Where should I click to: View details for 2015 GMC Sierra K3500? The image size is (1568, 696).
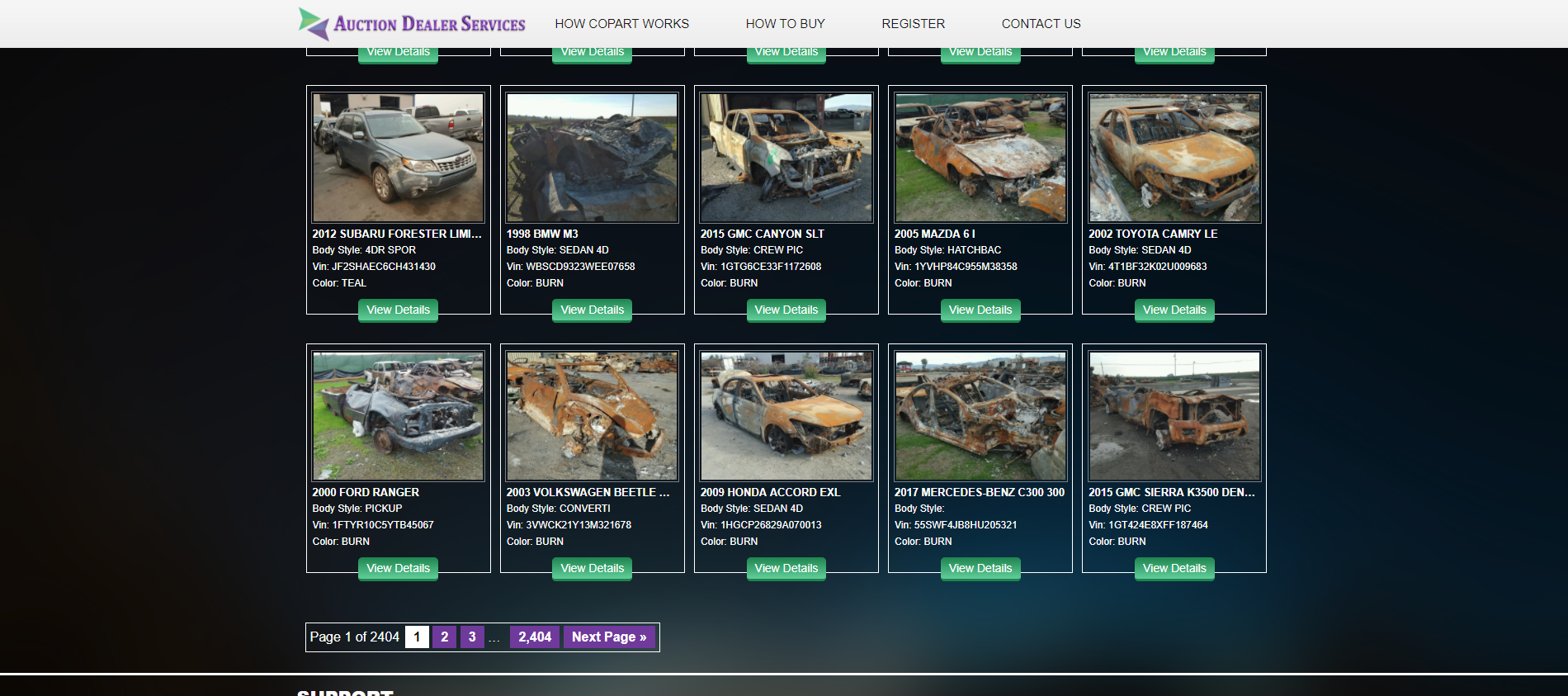1174,568
